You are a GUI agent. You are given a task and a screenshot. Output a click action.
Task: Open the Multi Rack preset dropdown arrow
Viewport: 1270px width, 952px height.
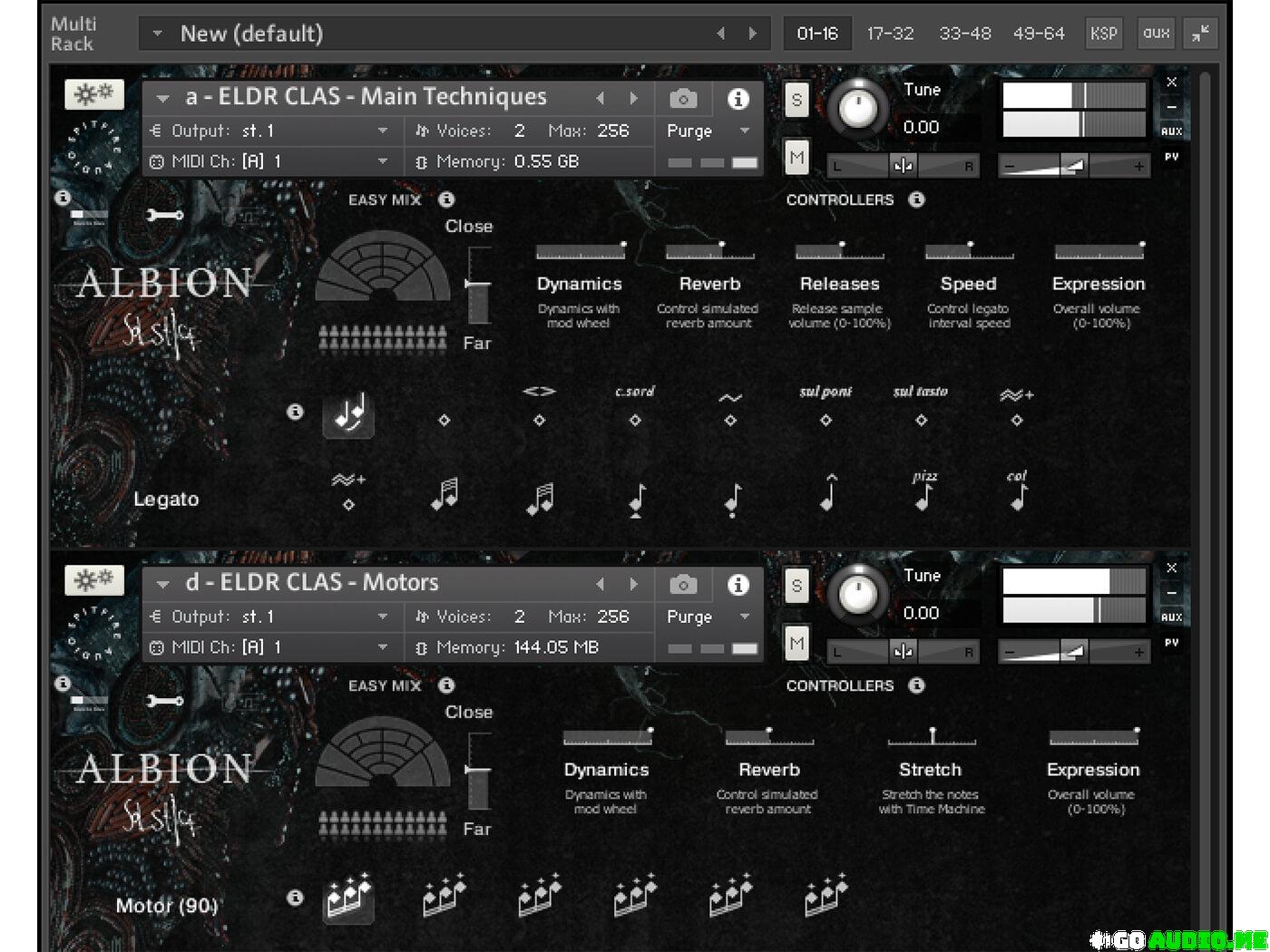click(158, 34)
